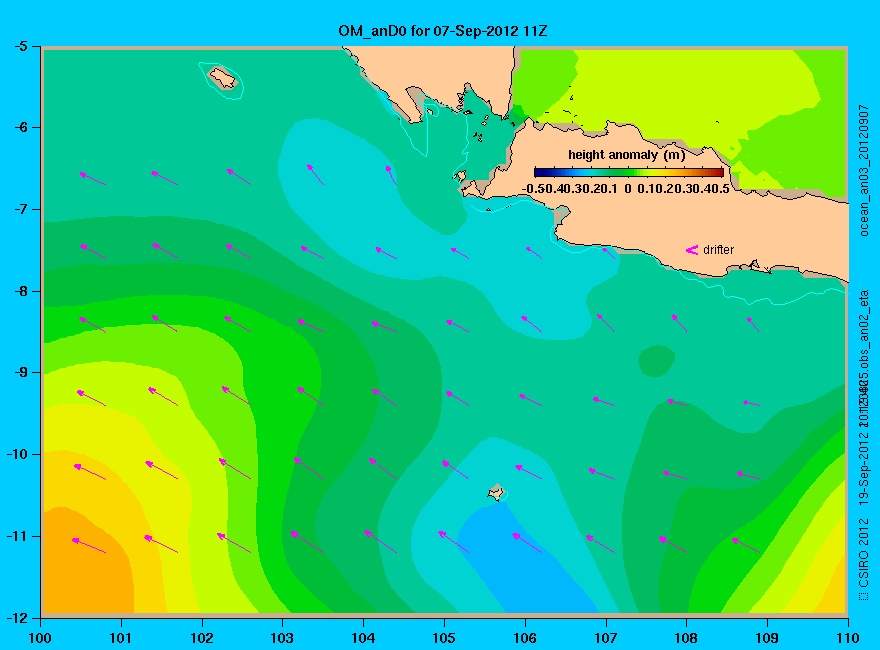Click latitude tick label -11
The image size is (880, 650).
tap(17, 536)
